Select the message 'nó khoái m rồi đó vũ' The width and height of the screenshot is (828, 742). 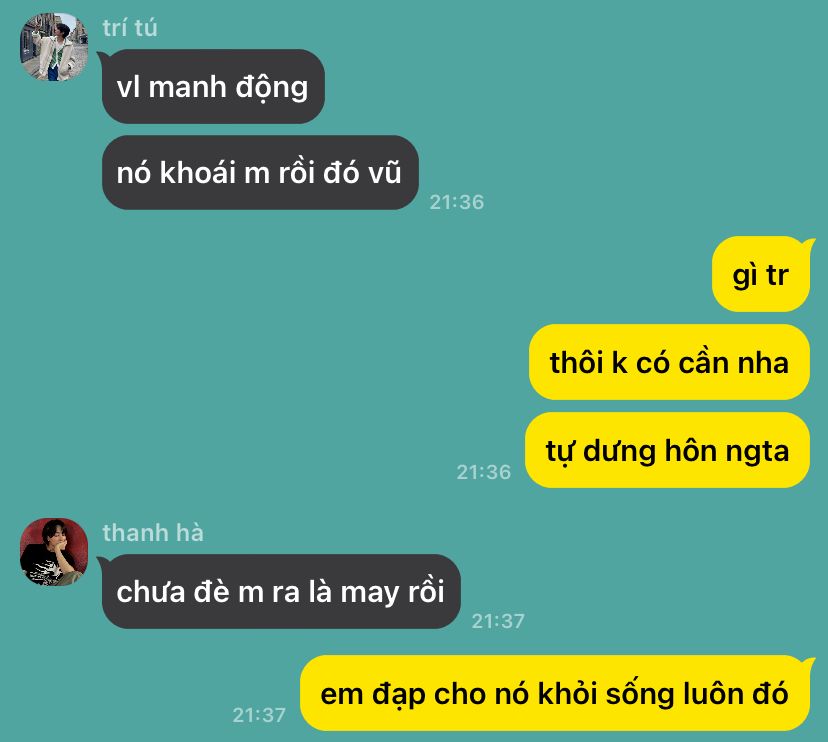[260, 173]
